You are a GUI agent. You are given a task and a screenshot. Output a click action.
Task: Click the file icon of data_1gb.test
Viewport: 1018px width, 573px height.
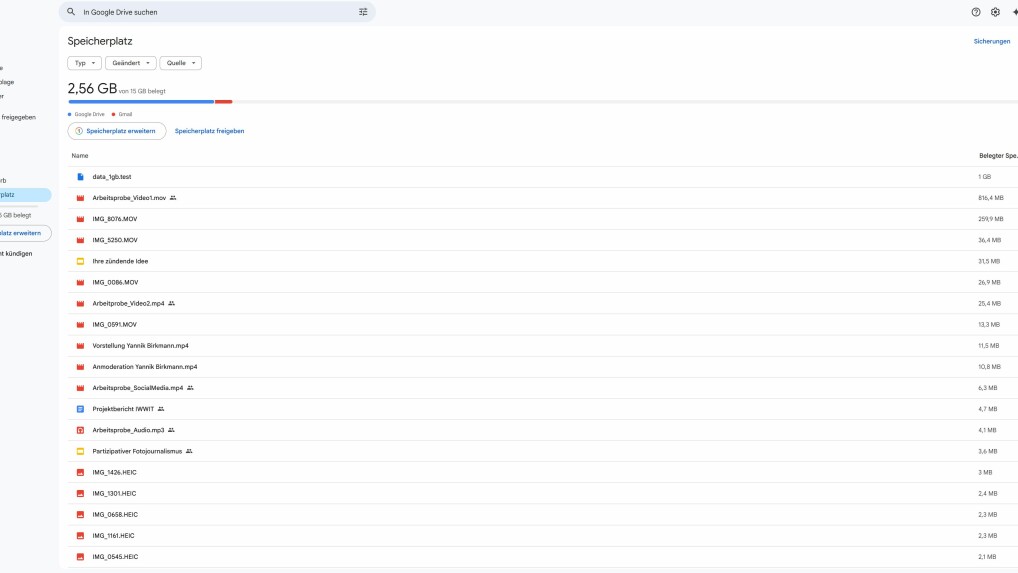(x=81, y=177)
